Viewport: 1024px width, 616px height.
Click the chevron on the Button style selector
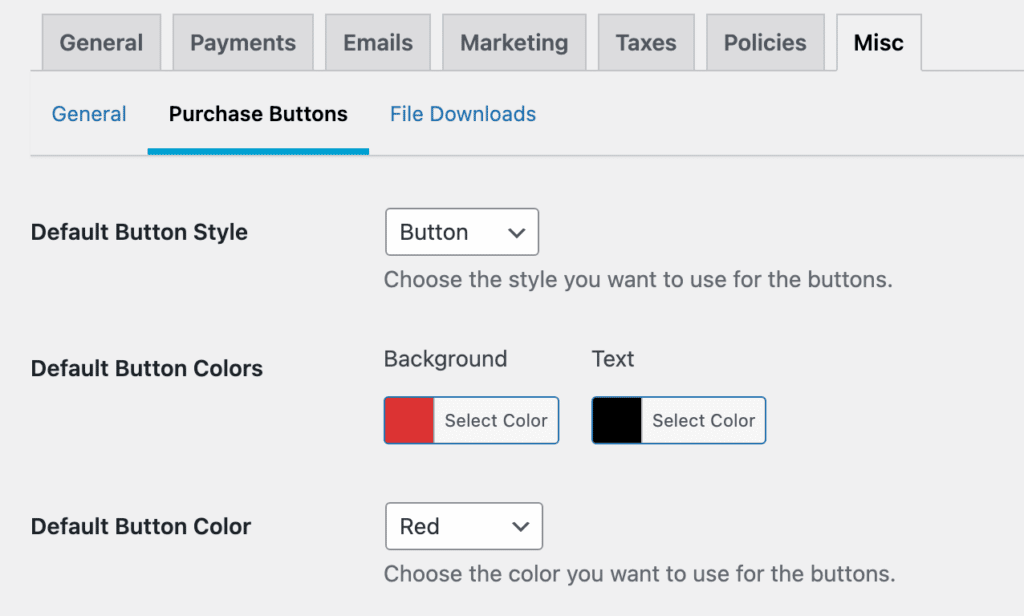point(518,231)
